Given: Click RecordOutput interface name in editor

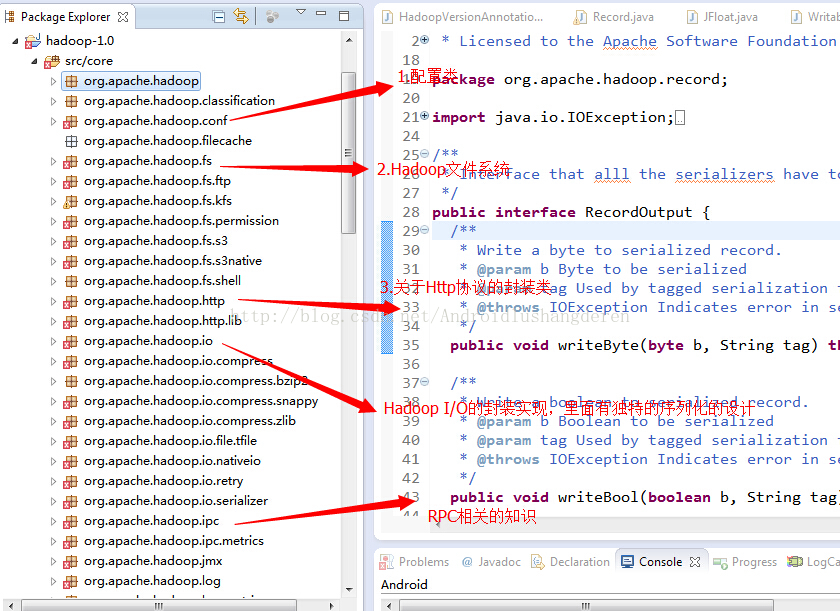Looking at the screenshot, I should (638, 212).
